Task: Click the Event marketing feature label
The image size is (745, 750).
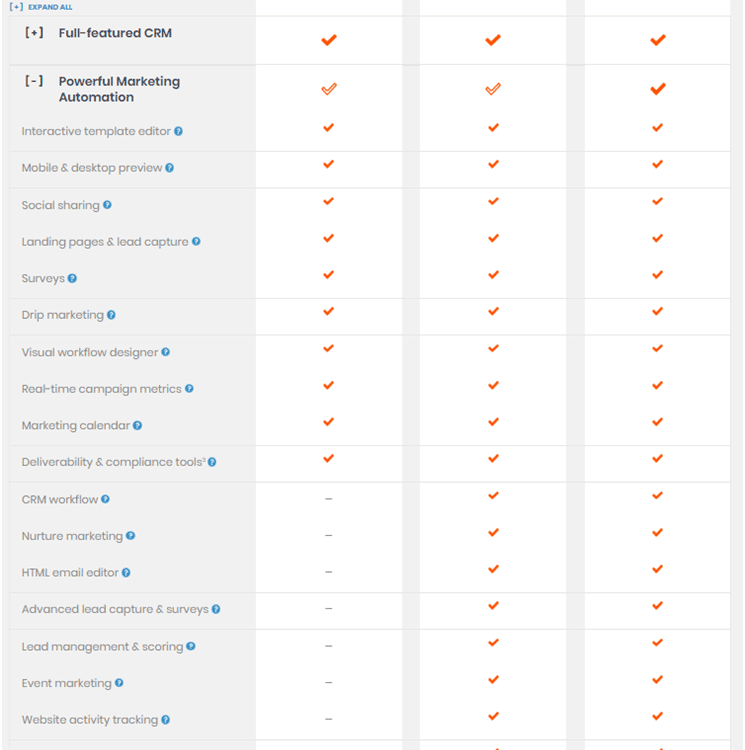Action: click(x=66, y=683)
